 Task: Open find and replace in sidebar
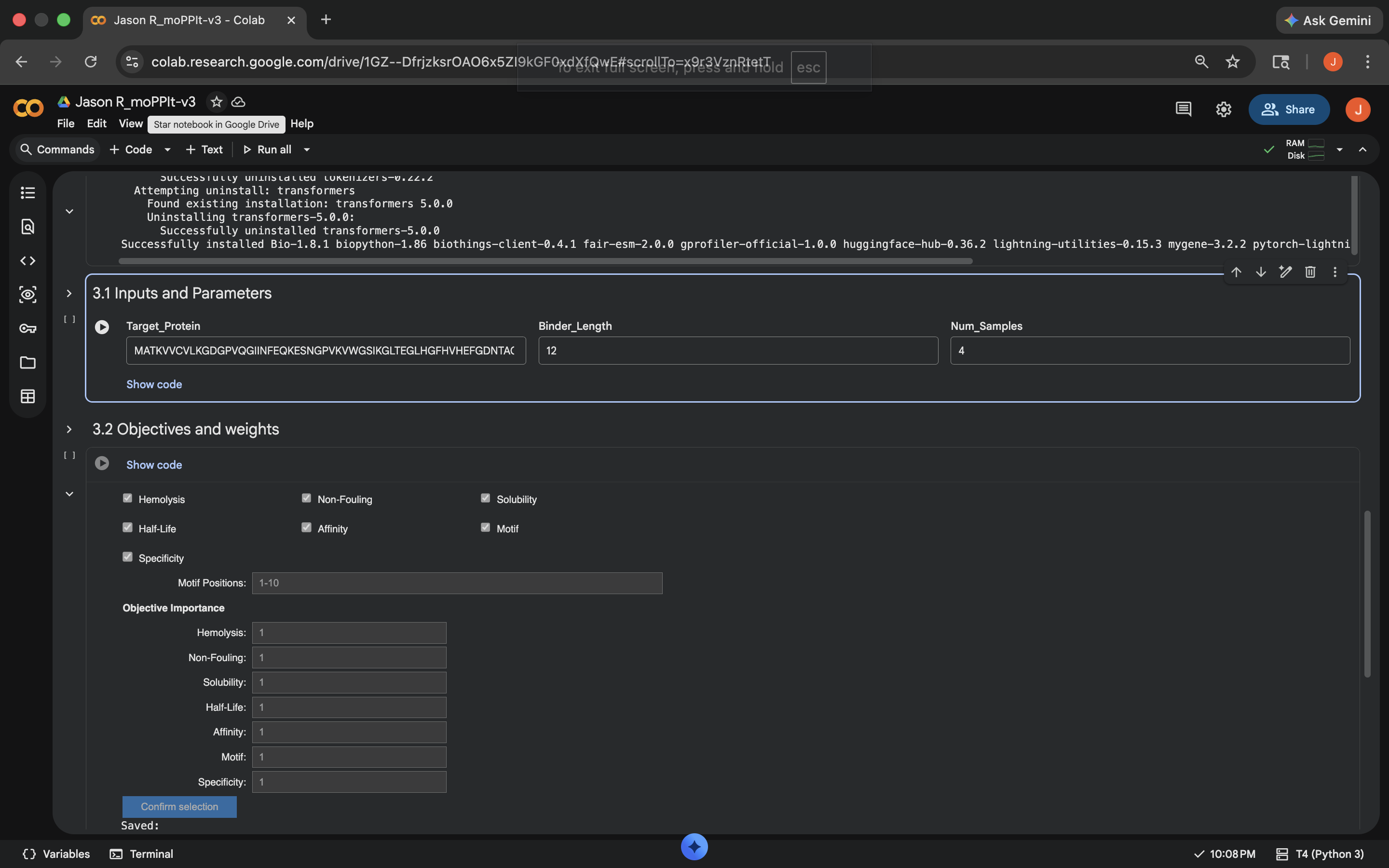tap(27, 227)
